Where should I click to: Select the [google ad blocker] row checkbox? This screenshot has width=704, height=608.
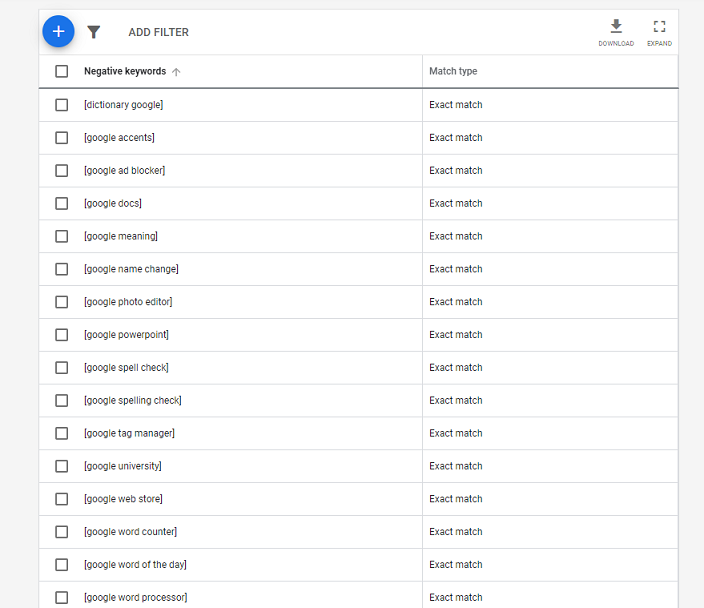[x=62, y=171]
